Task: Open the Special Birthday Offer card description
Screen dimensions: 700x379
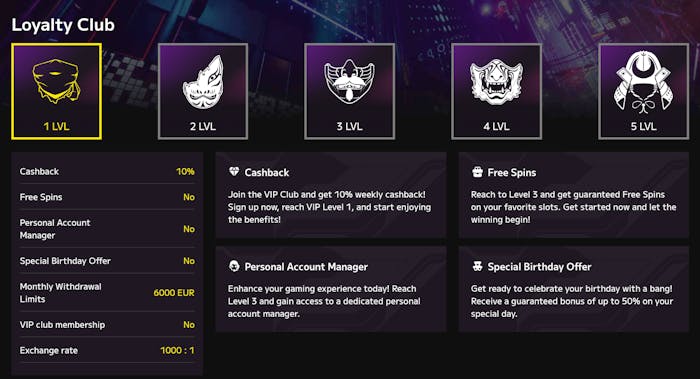Action: pos(572,301)
